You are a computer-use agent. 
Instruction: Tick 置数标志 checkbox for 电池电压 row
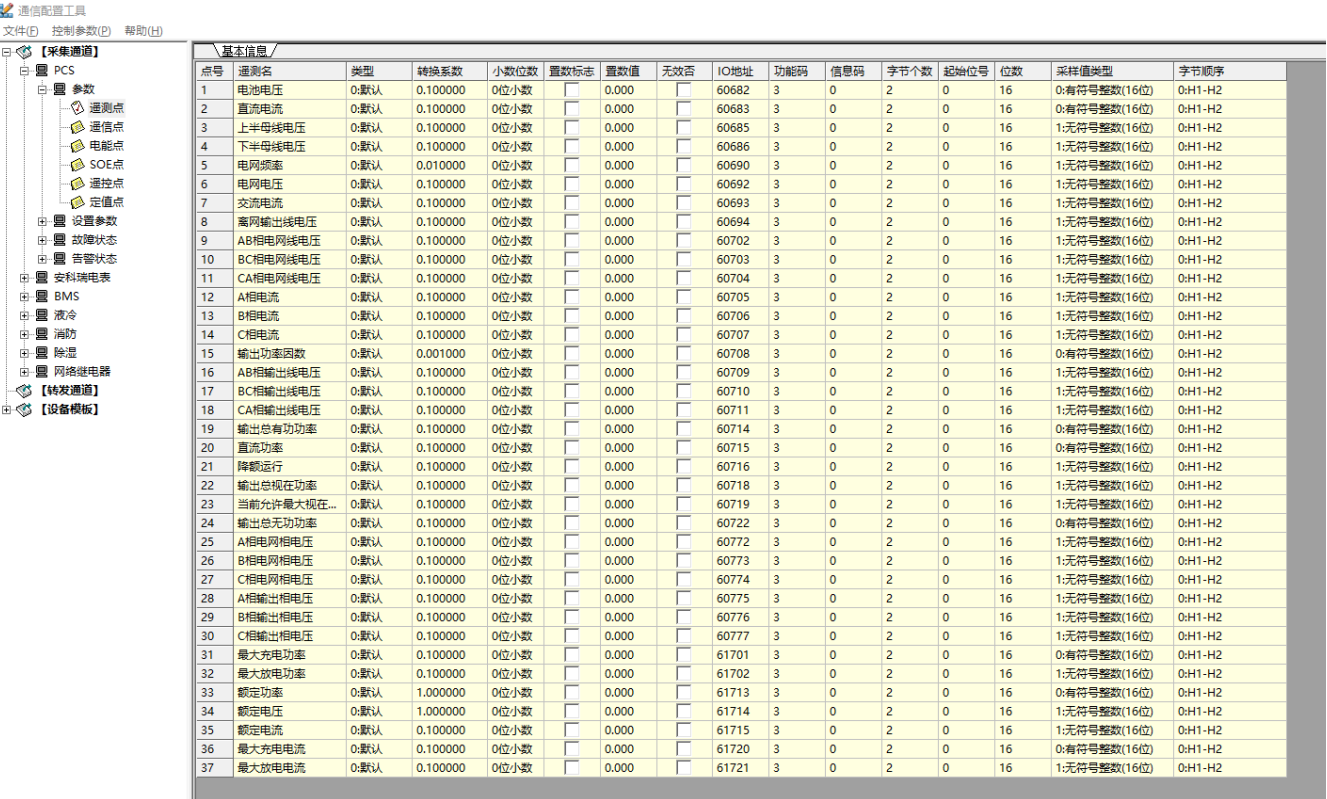point(572,90)
